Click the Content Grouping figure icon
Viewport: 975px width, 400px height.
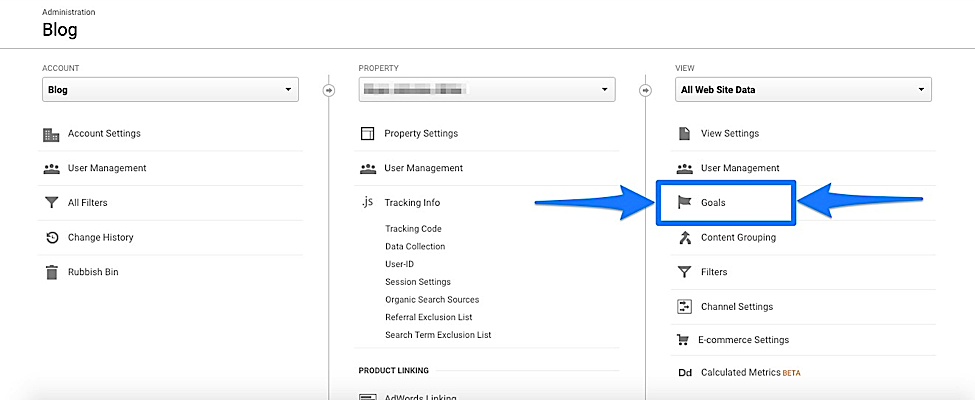click(685, 238)
